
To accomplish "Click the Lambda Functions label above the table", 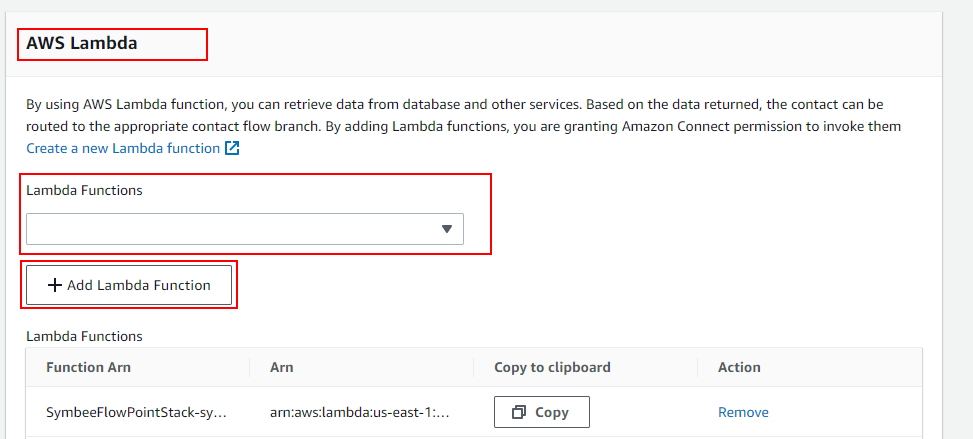I will pos(84,337).
